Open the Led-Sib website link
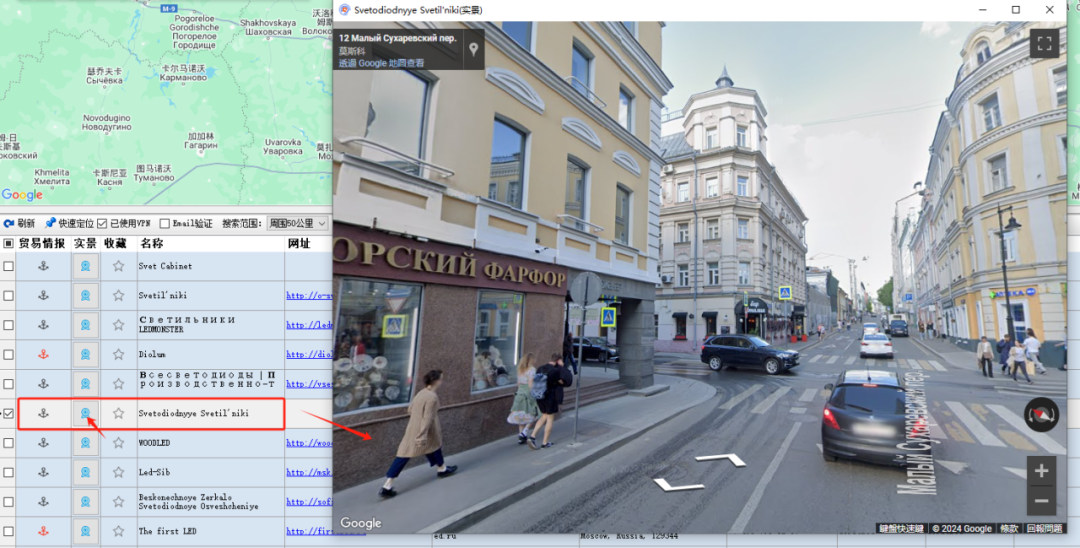The width and height of the screenshot is (1080, 548). tap(309, 472)
